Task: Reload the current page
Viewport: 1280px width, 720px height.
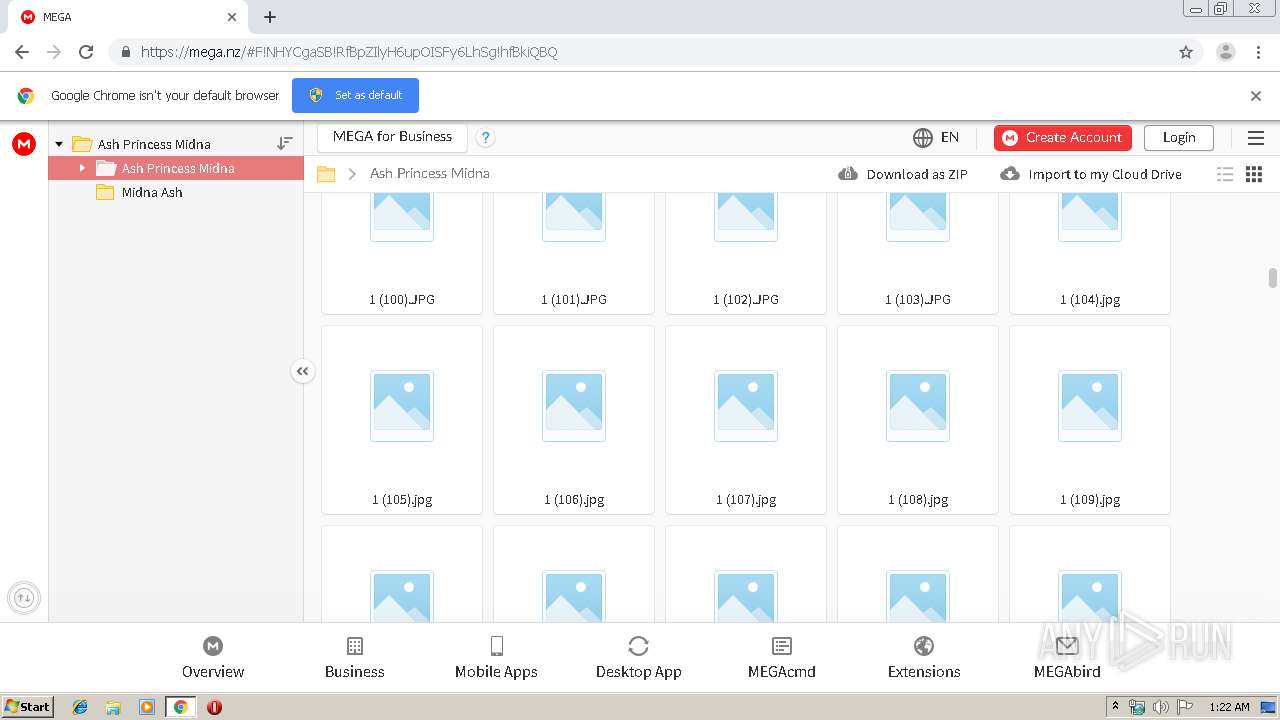Action: (86, 52)
